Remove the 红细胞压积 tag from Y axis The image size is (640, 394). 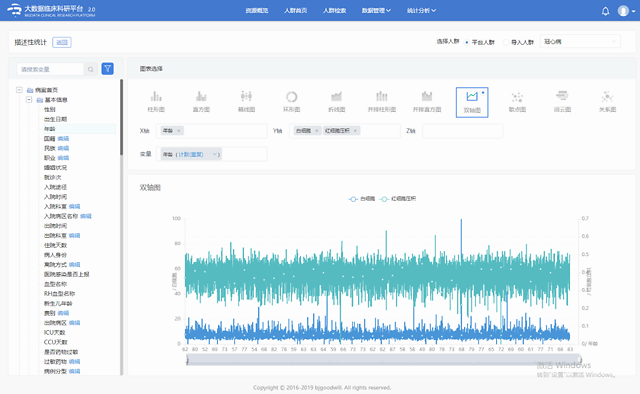coord(355,131)
